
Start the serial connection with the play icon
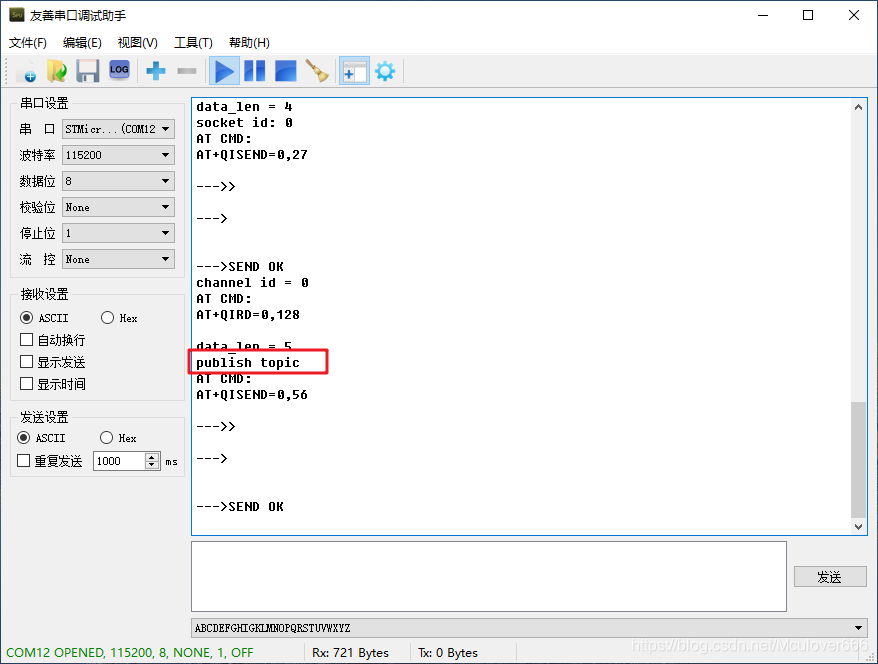(x=223, y=70)
